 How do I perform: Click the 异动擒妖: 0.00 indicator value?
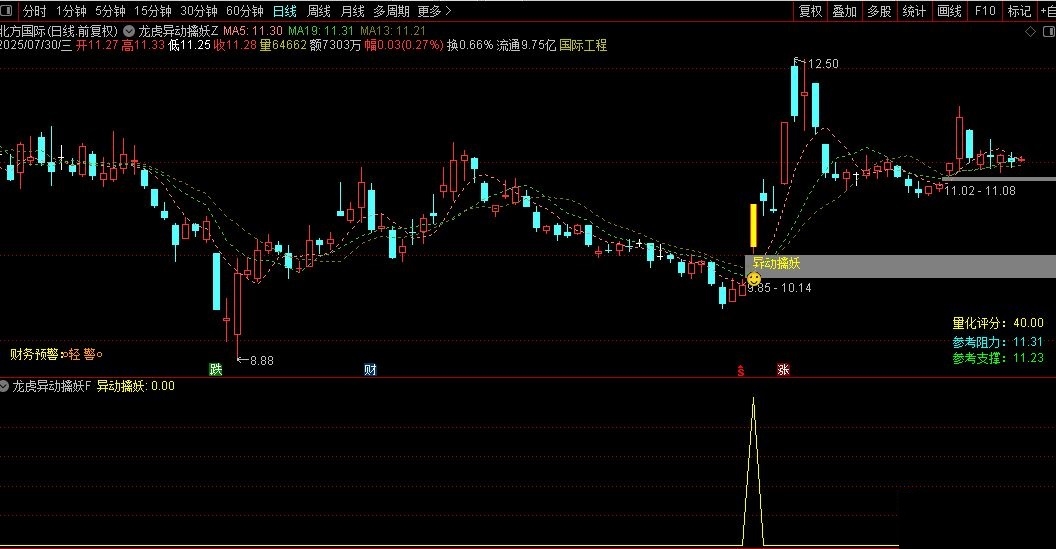pyautogui.click(x=135, y=386)
